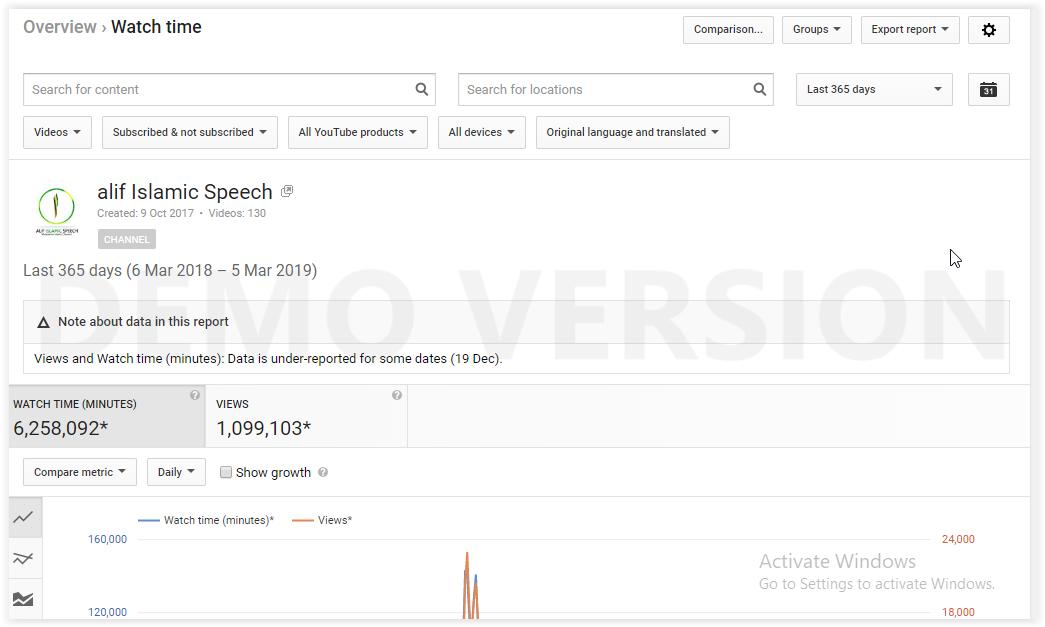
Task: Click the Note about data in this report heading
Action: [143, 322]
